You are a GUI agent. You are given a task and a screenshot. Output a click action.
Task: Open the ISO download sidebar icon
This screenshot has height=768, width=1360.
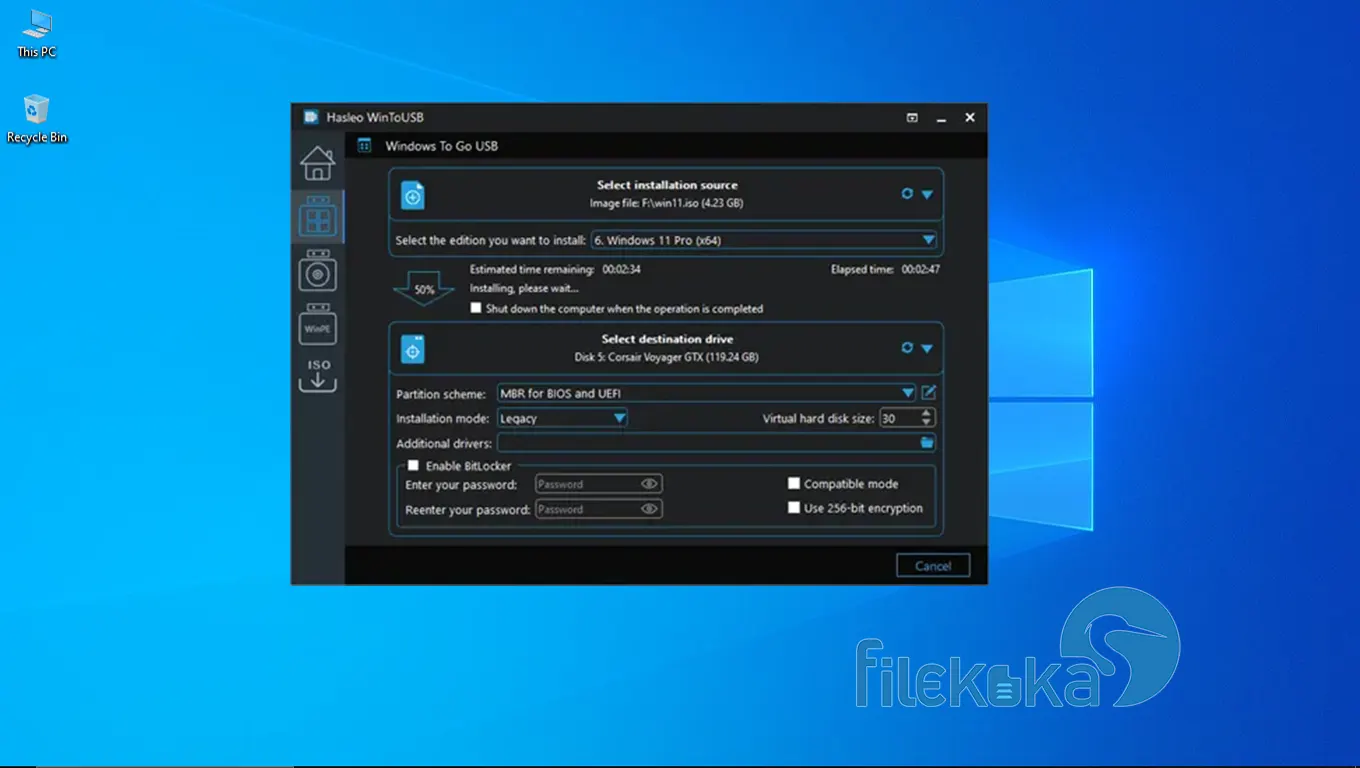(317, 376)
